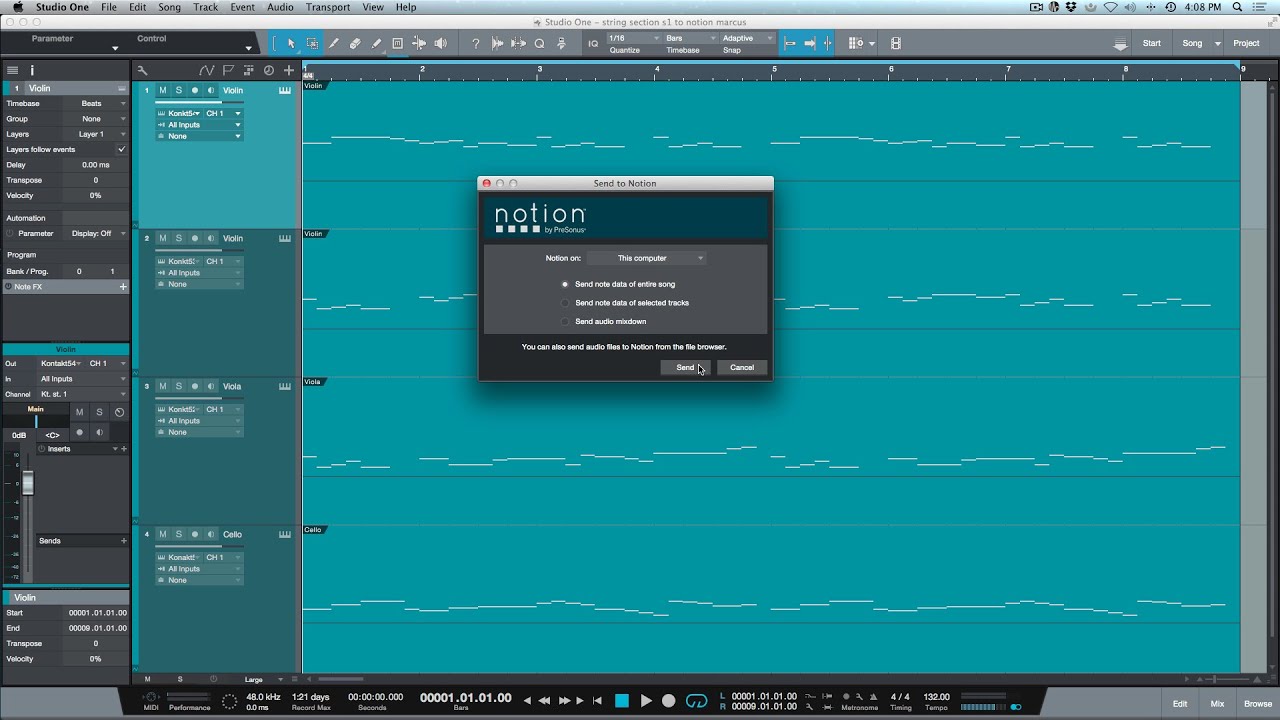Image resolution: width=1280 pixels, height=720 pixels.
Task: Select the Bend tool
Action: click(419, 43)
